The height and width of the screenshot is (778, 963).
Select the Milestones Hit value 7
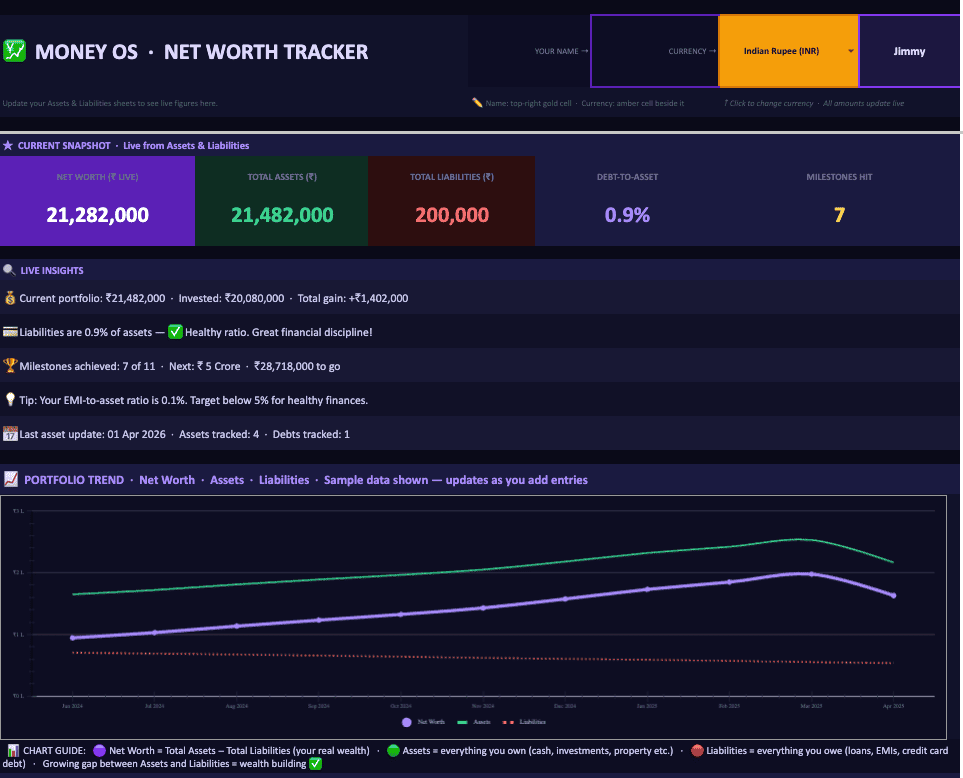pyautogui.click(x=839, y=215)
